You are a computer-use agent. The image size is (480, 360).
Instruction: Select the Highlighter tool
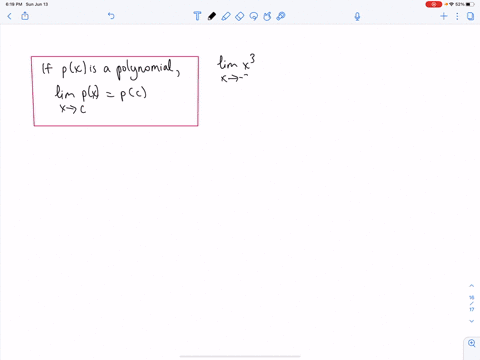[x=226, y=16]
